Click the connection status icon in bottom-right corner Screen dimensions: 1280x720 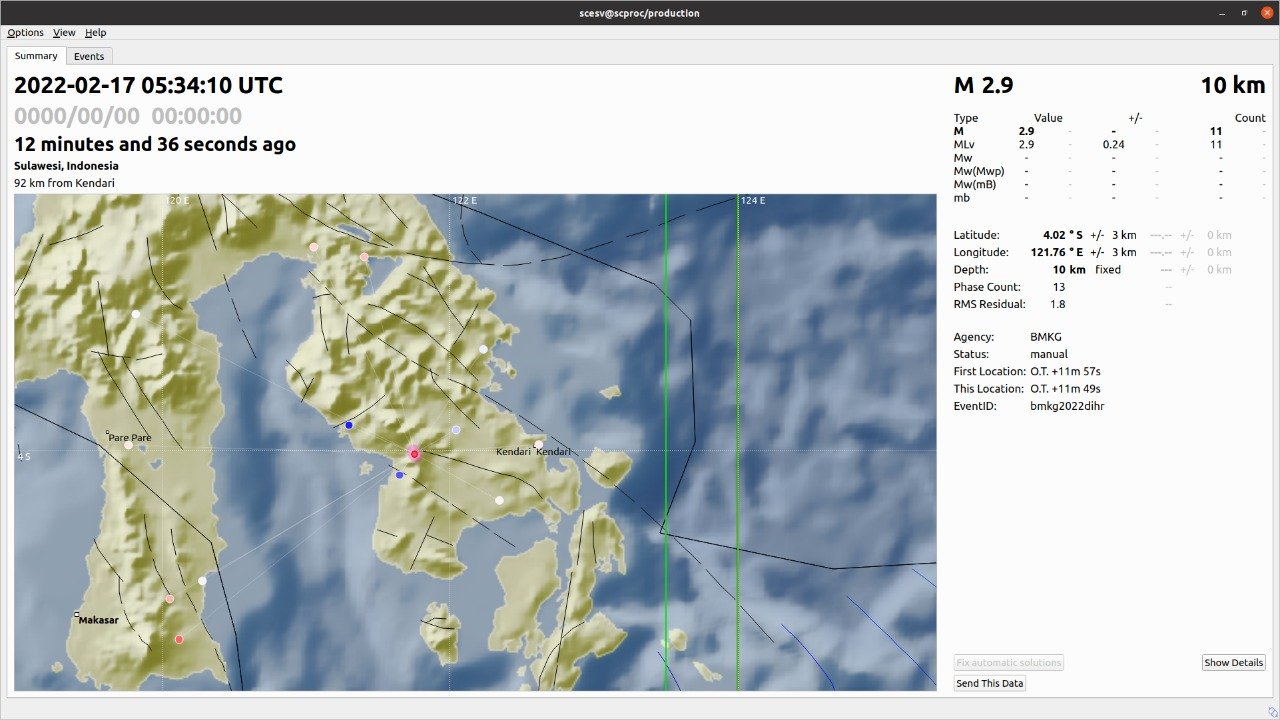[x=1272, y=711]
